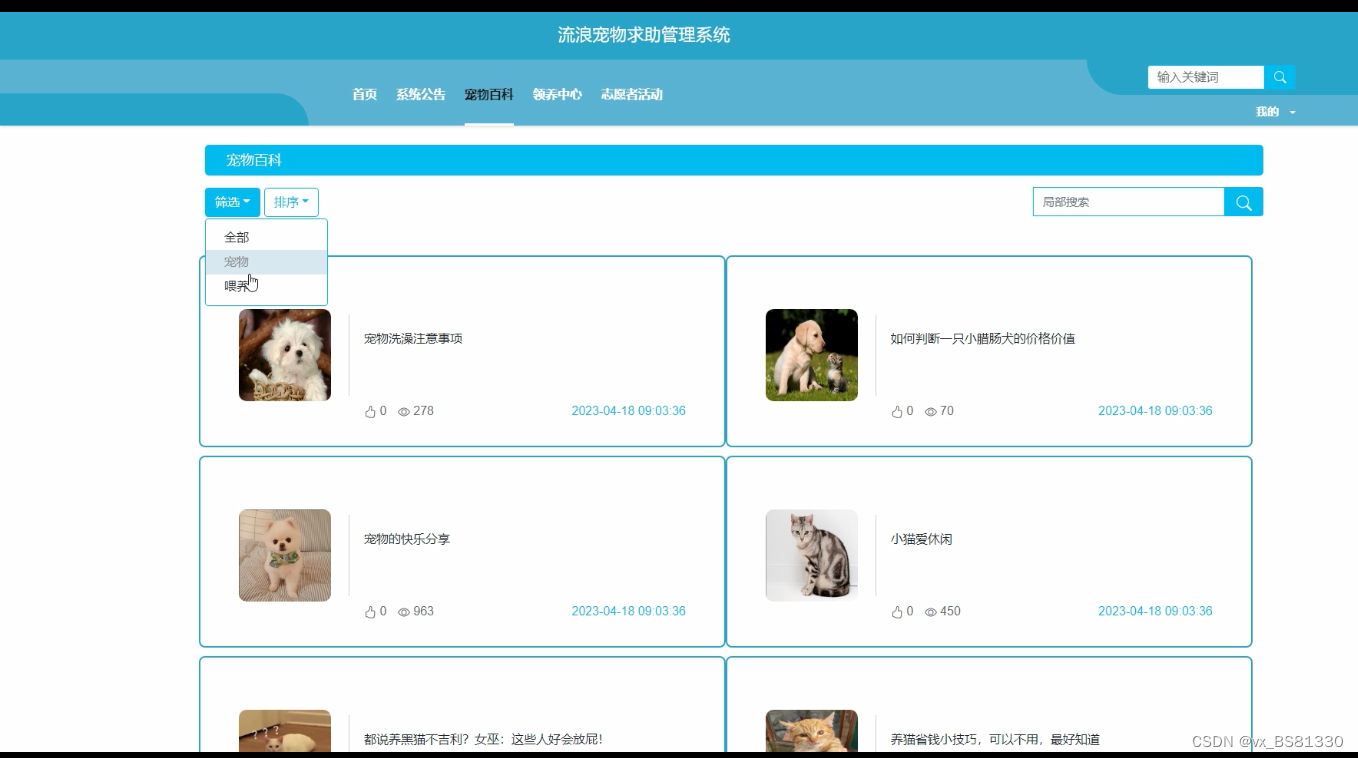Expand the 我的 account dropdown
This screenshot has width=1358, height=758.
tap(1275, 112)
